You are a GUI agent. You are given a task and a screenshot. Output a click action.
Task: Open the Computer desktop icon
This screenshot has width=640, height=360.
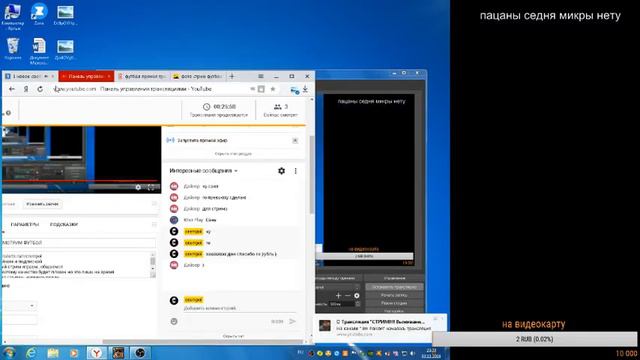[x=13, y=17]
